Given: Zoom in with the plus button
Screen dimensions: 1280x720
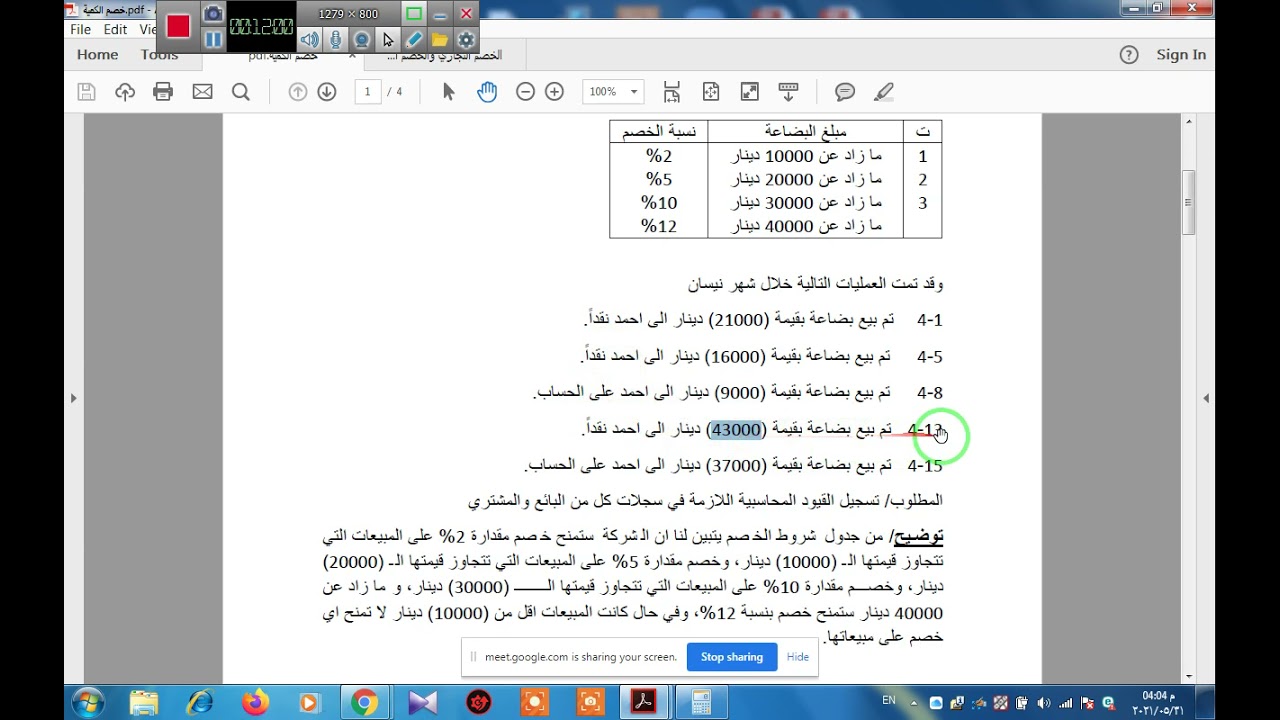Looking at the screenshot, I should point(554,92).
